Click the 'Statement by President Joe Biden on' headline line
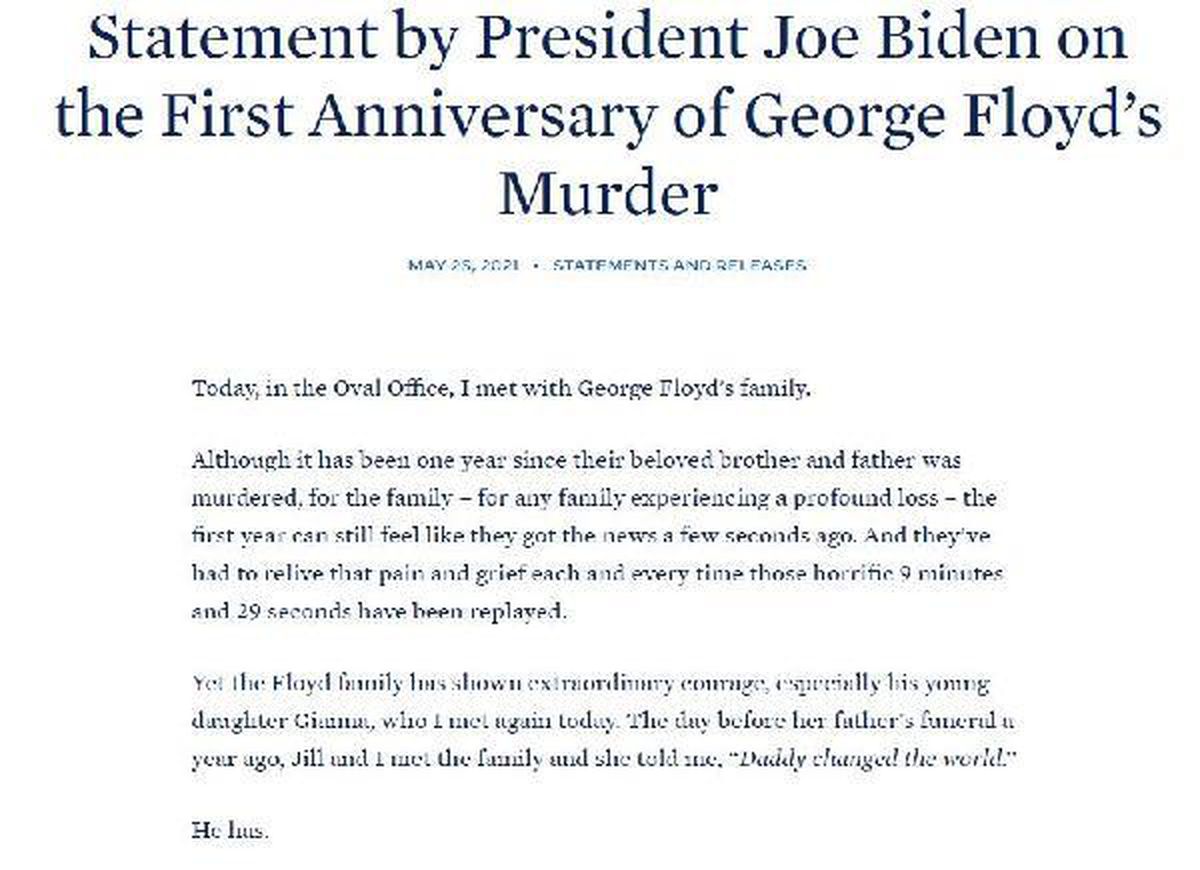This screenshot has height=870, width=1200. click(x=607, y=38)
